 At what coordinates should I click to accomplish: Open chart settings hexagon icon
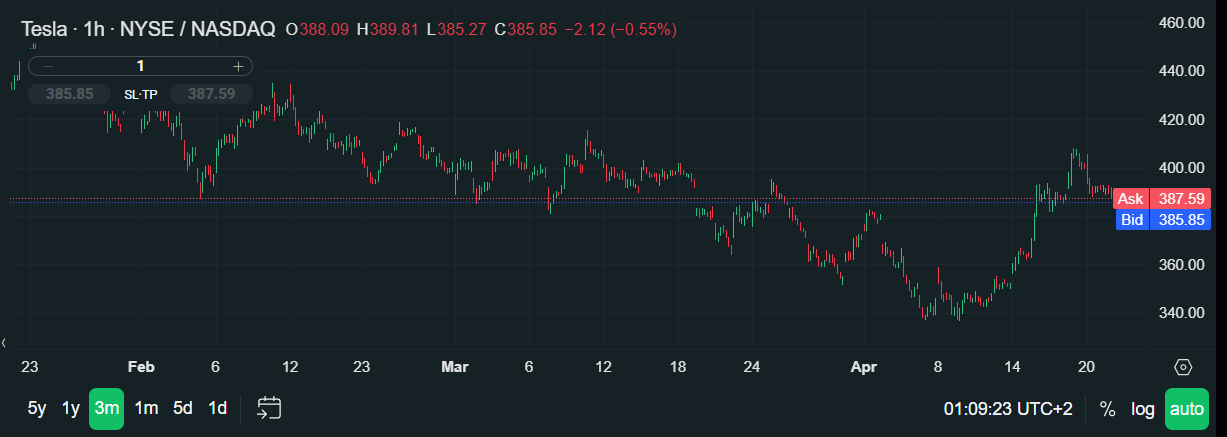tap(1183, 367)
